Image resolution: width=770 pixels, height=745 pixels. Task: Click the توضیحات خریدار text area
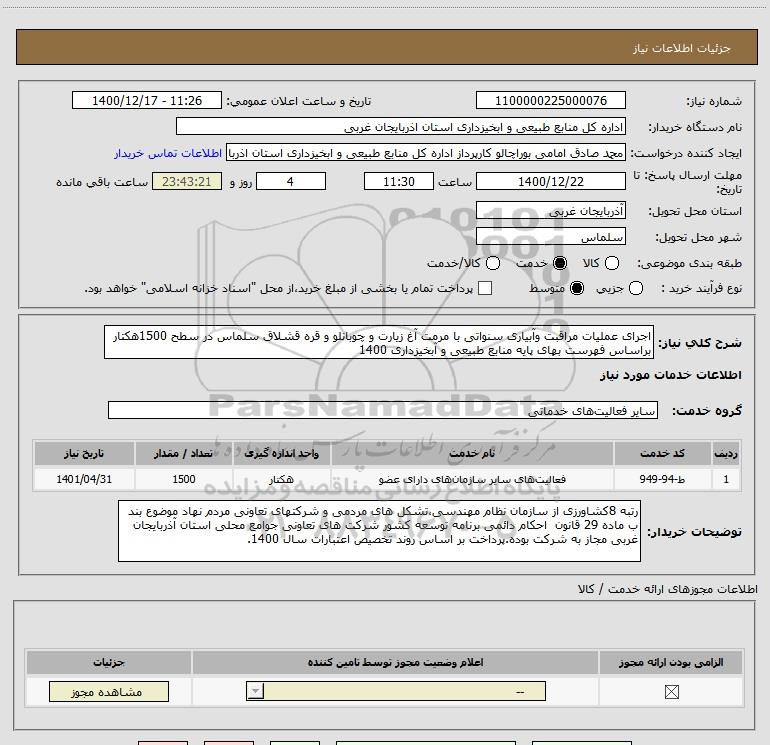click(x=379, y=531)
